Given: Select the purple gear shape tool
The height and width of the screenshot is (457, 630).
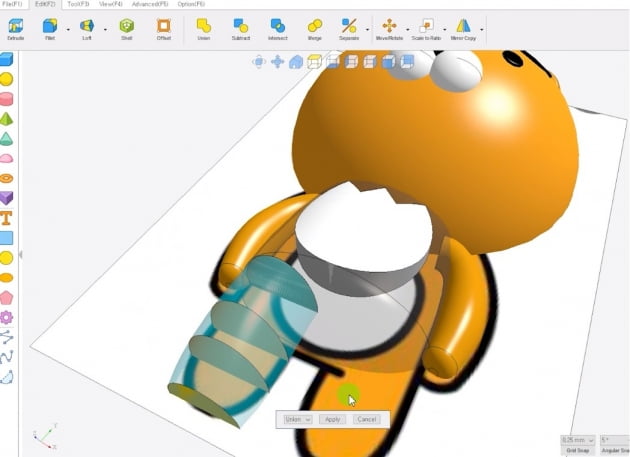Looking at the screenshot, I should (6, 317).
